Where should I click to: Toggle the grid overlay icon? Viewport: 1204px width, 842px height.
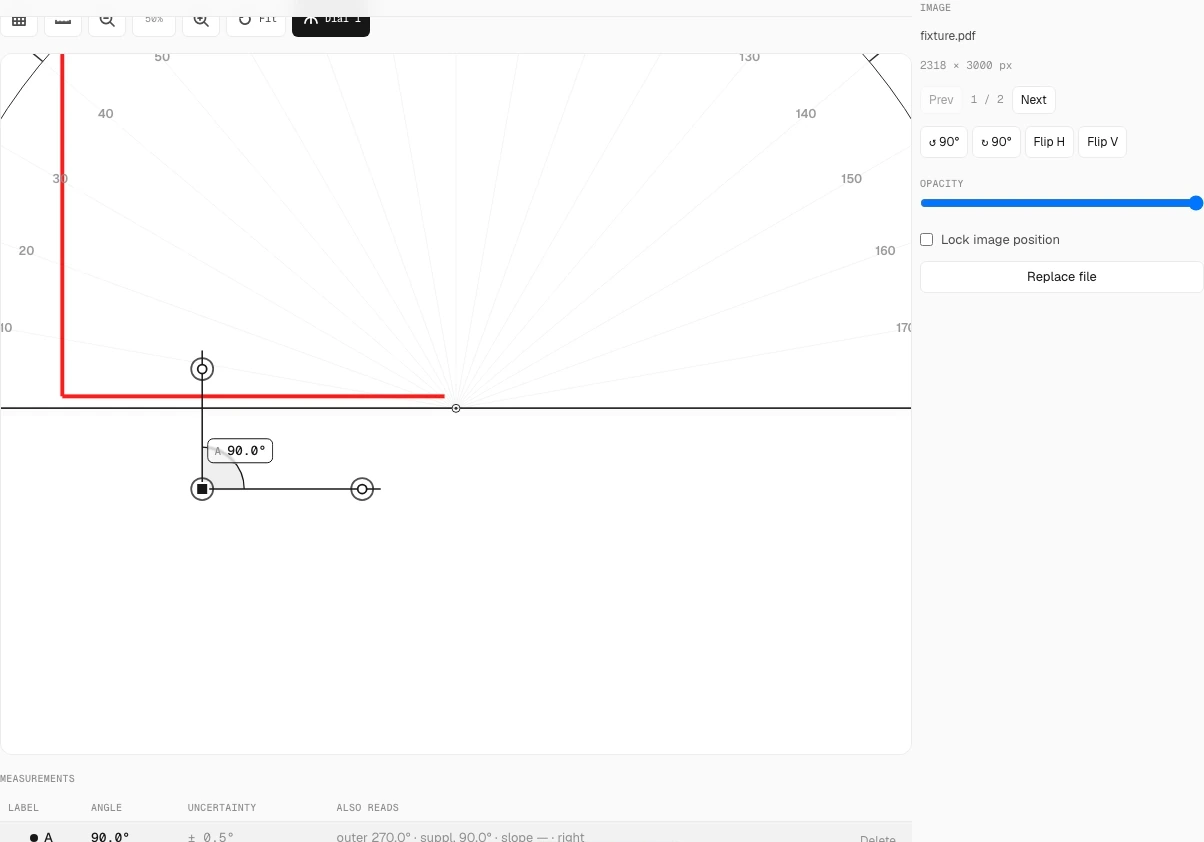18,20
